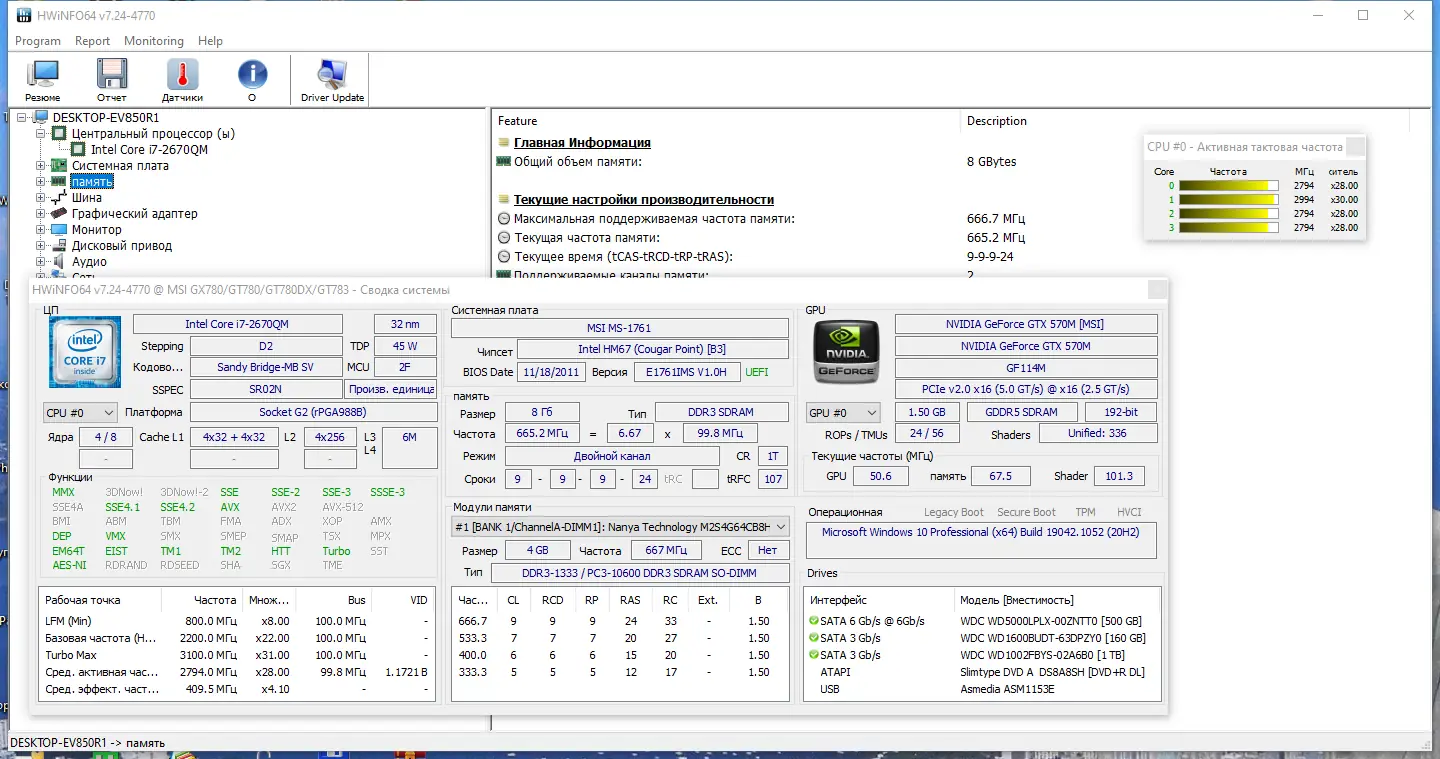Open the memory module BANK 1 dropdown
The height and width of the screenshot is (759, 1440).
[620, 527]
